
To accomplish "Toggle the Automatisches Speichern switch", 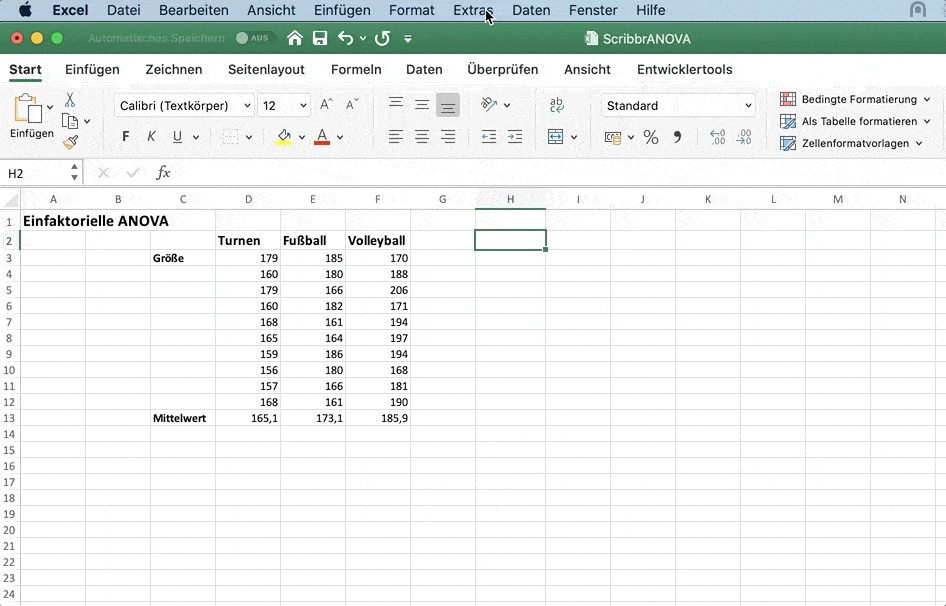I will point(255,38).
